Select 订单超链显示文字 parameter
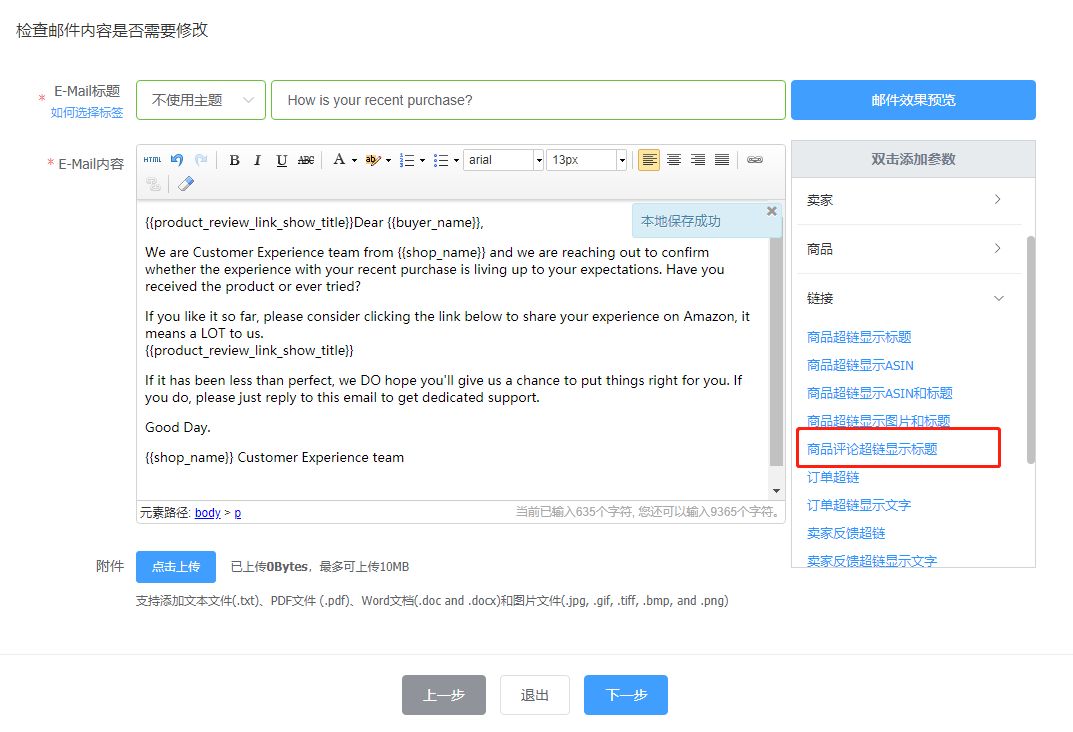 pos(859,505)
